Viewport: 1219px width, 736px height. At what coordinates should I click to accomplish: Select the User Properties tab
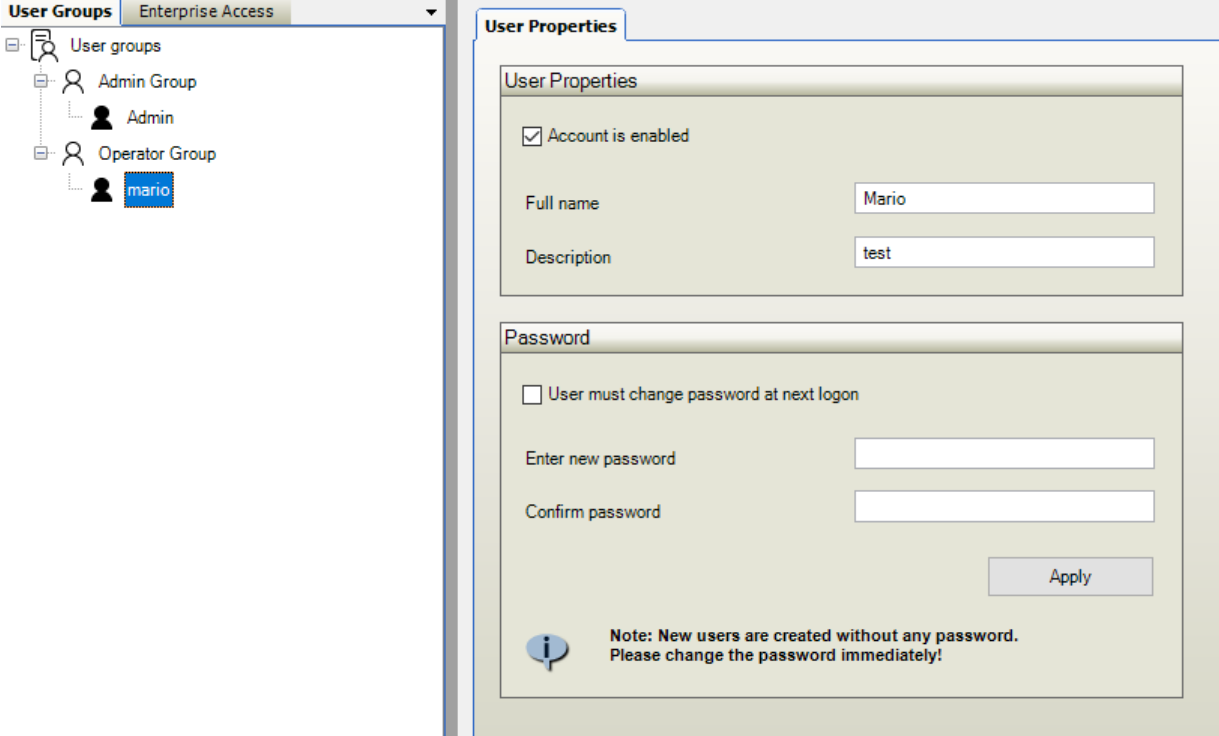tap(550, 26)
